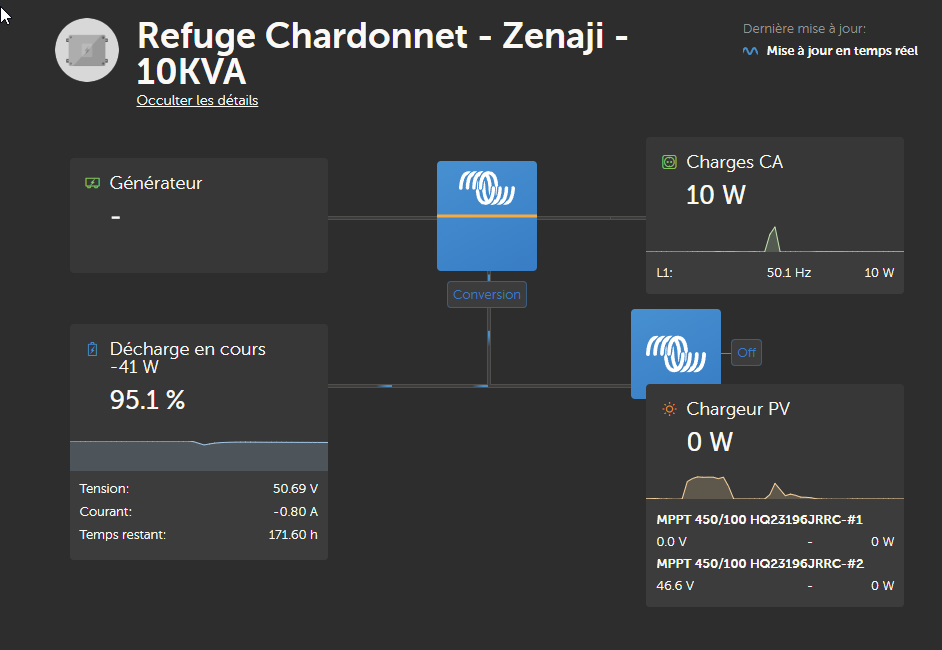This screenshot has height=650, width=942.
Task: Click the Charges CA socket icon
Action: (x=669, y=162)
